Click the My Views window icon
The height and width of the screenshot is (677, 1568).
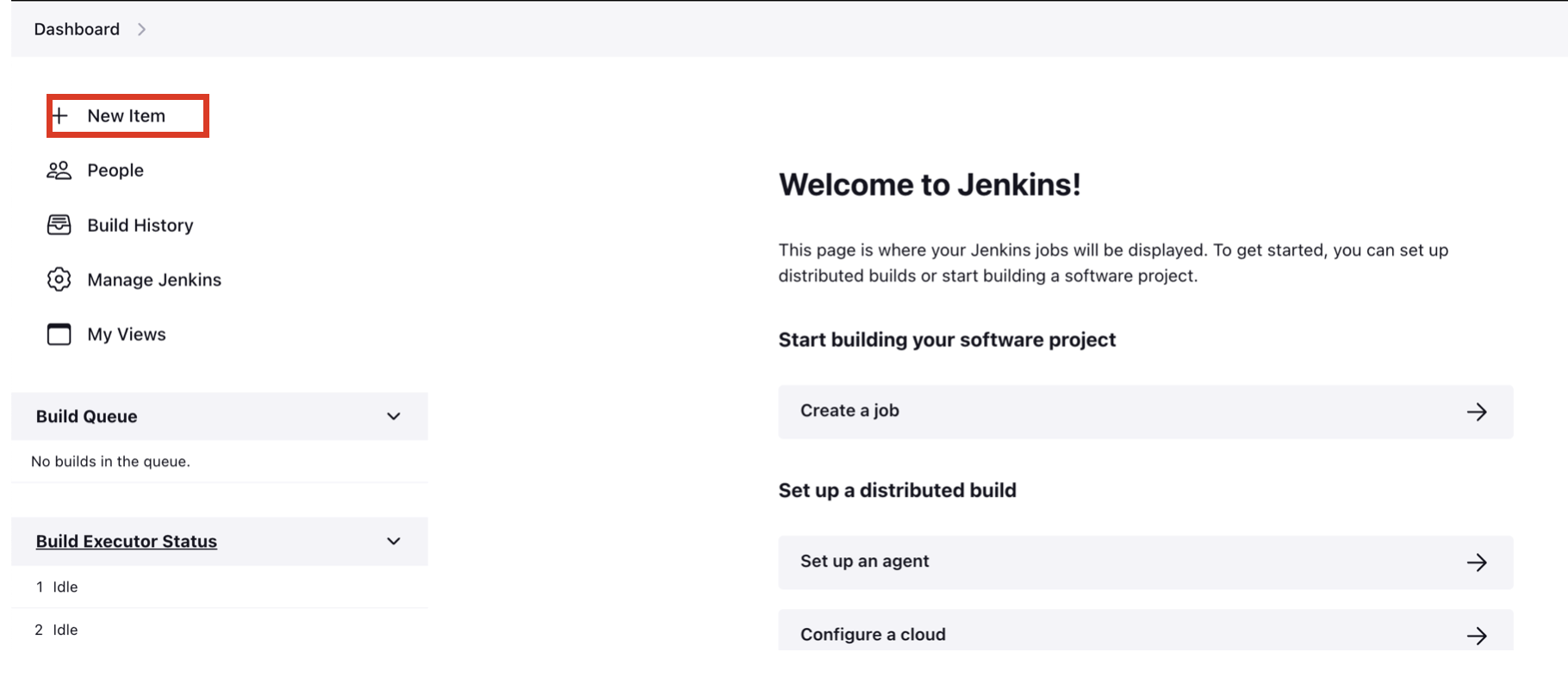coord(59,334)
